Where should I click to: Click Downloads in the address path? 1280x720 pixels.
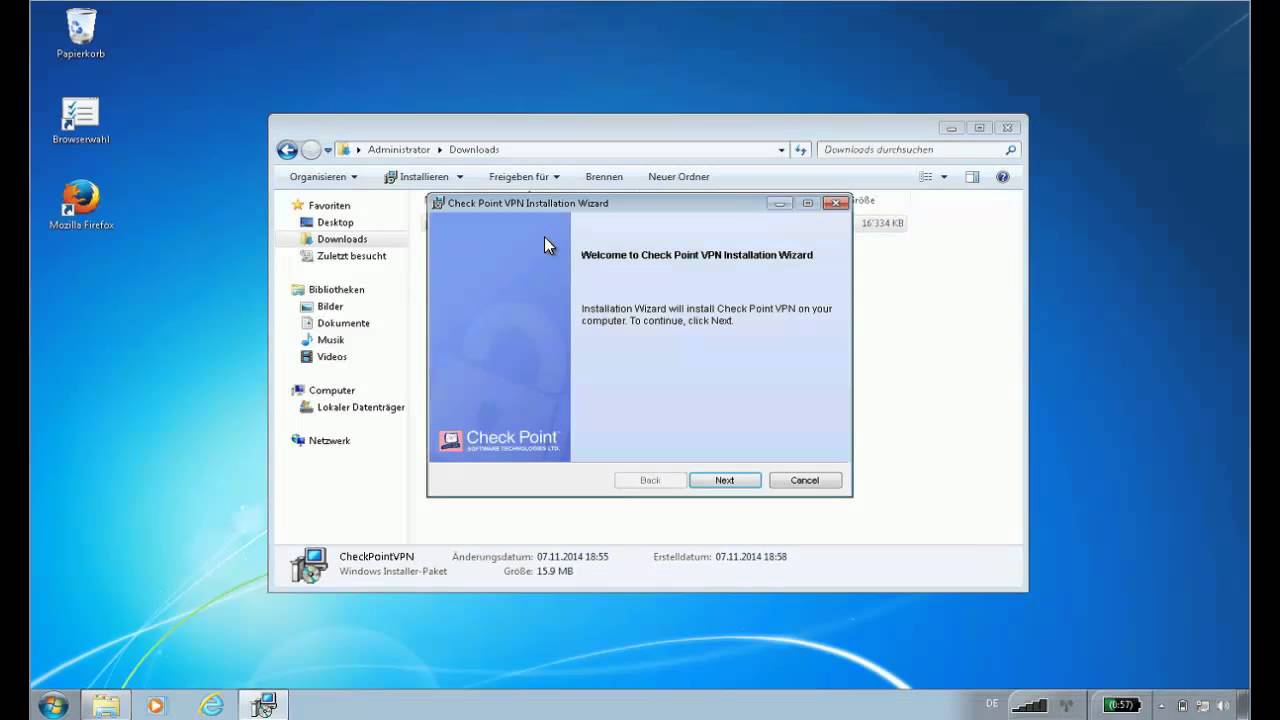(474, 150)
